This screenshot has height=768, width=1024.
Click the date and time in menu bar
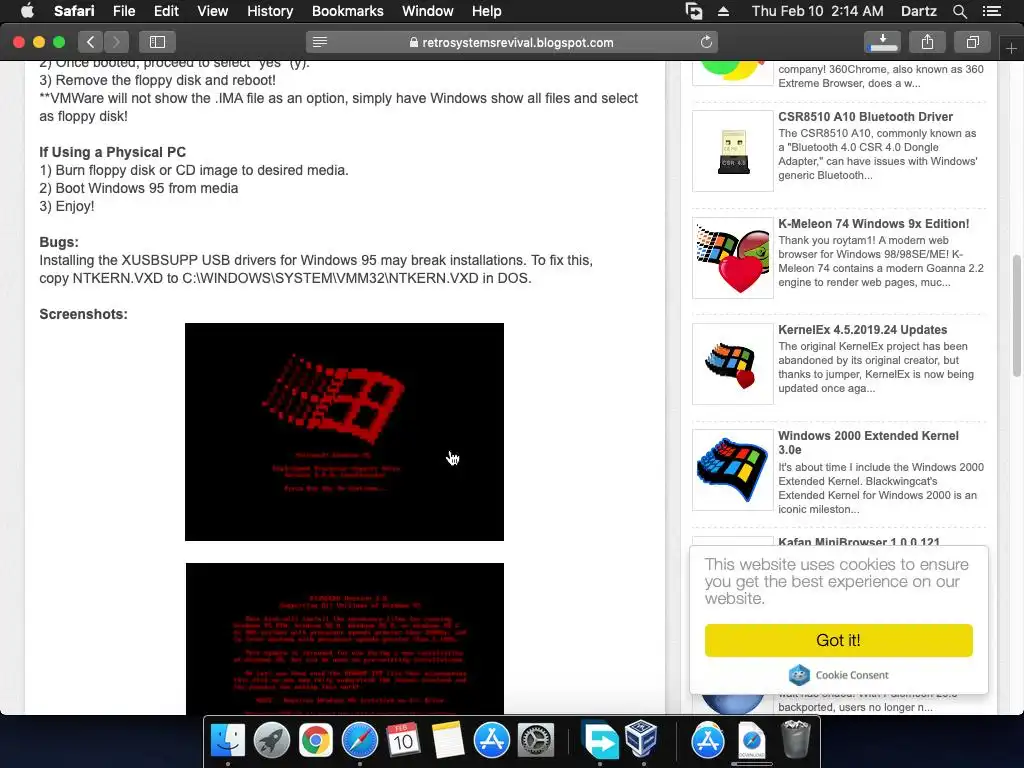point(817,11)
